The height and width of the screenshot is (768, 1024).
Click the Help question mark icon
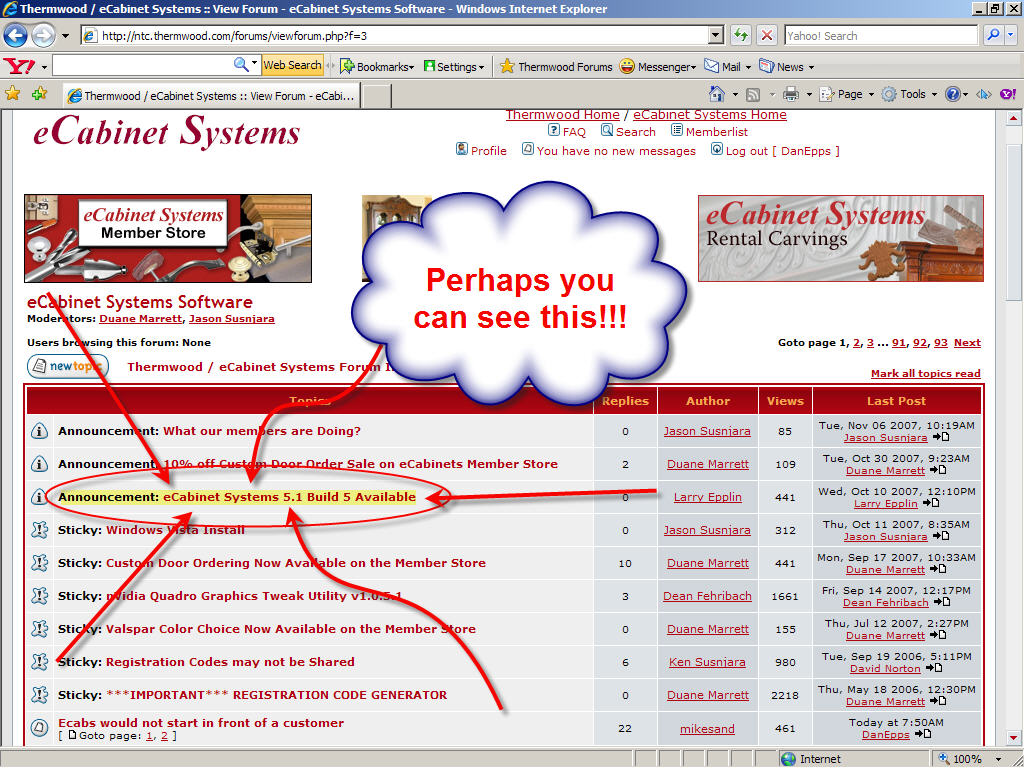tap(952, 95)
